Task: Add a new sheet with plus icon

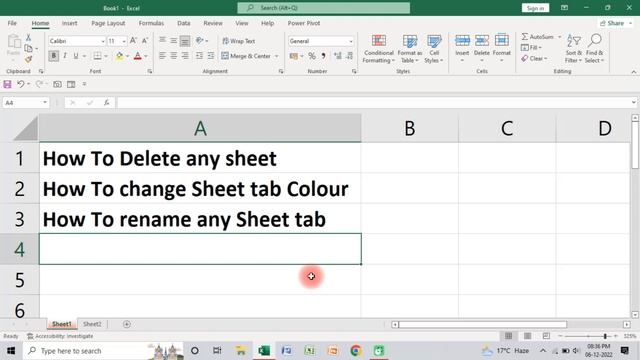Action: tap(127, 324)
